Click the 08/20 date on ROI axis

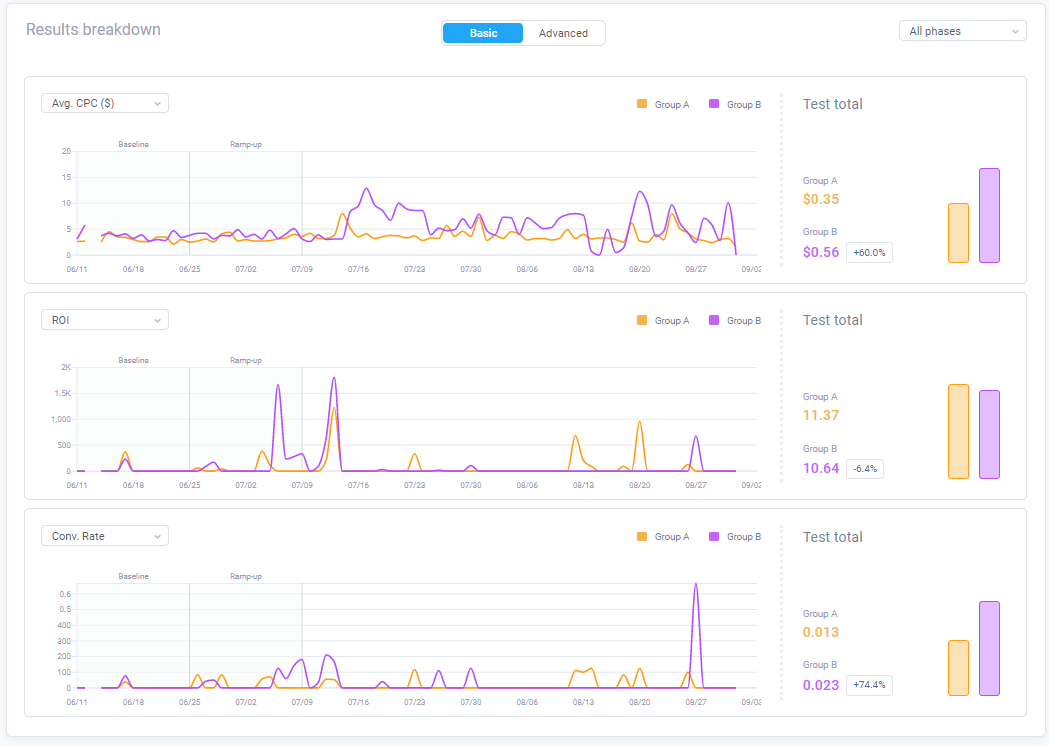pyautogui.click(x=639, y=485)
